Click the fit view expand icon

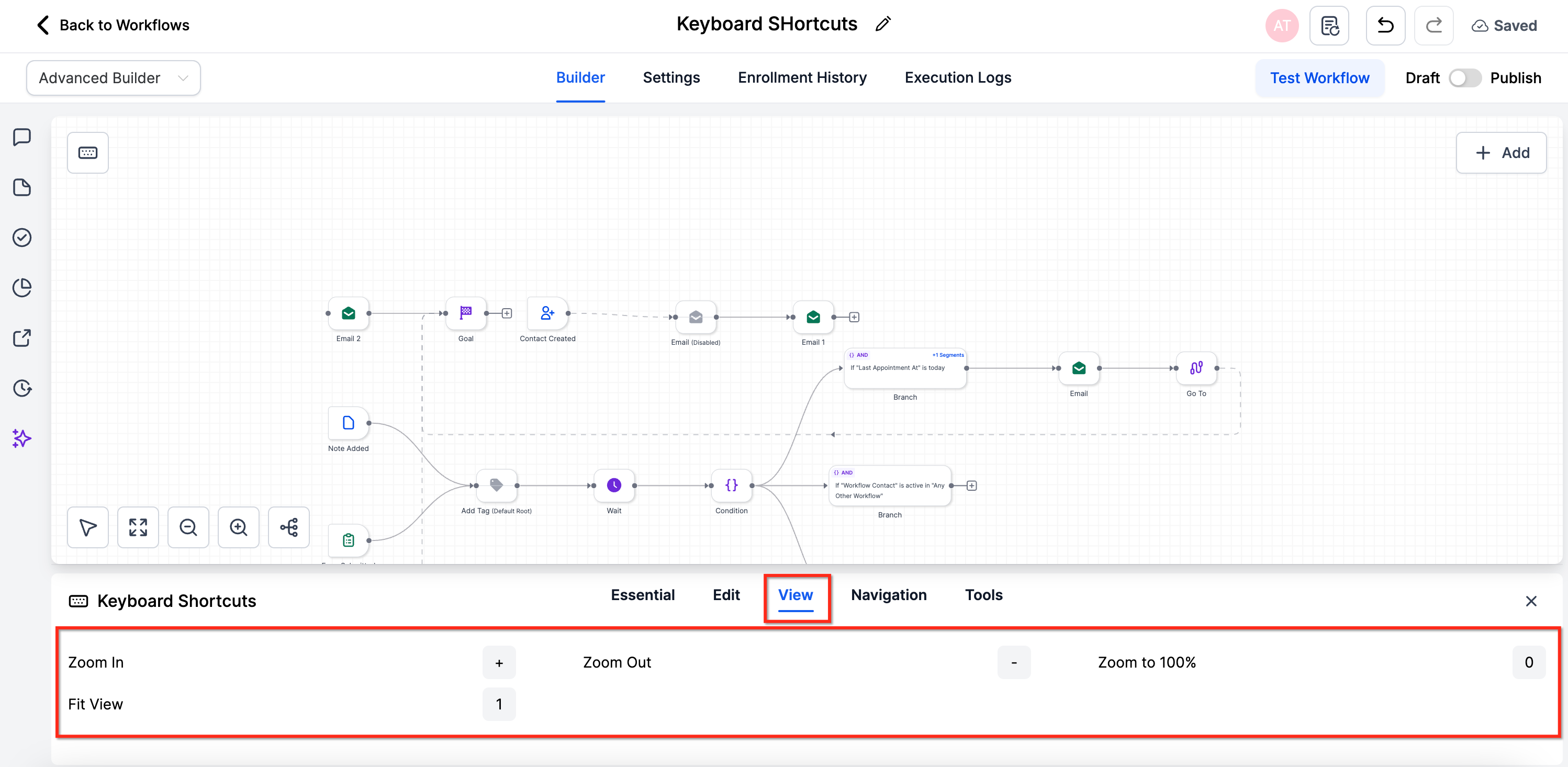[x=138, y=527]
